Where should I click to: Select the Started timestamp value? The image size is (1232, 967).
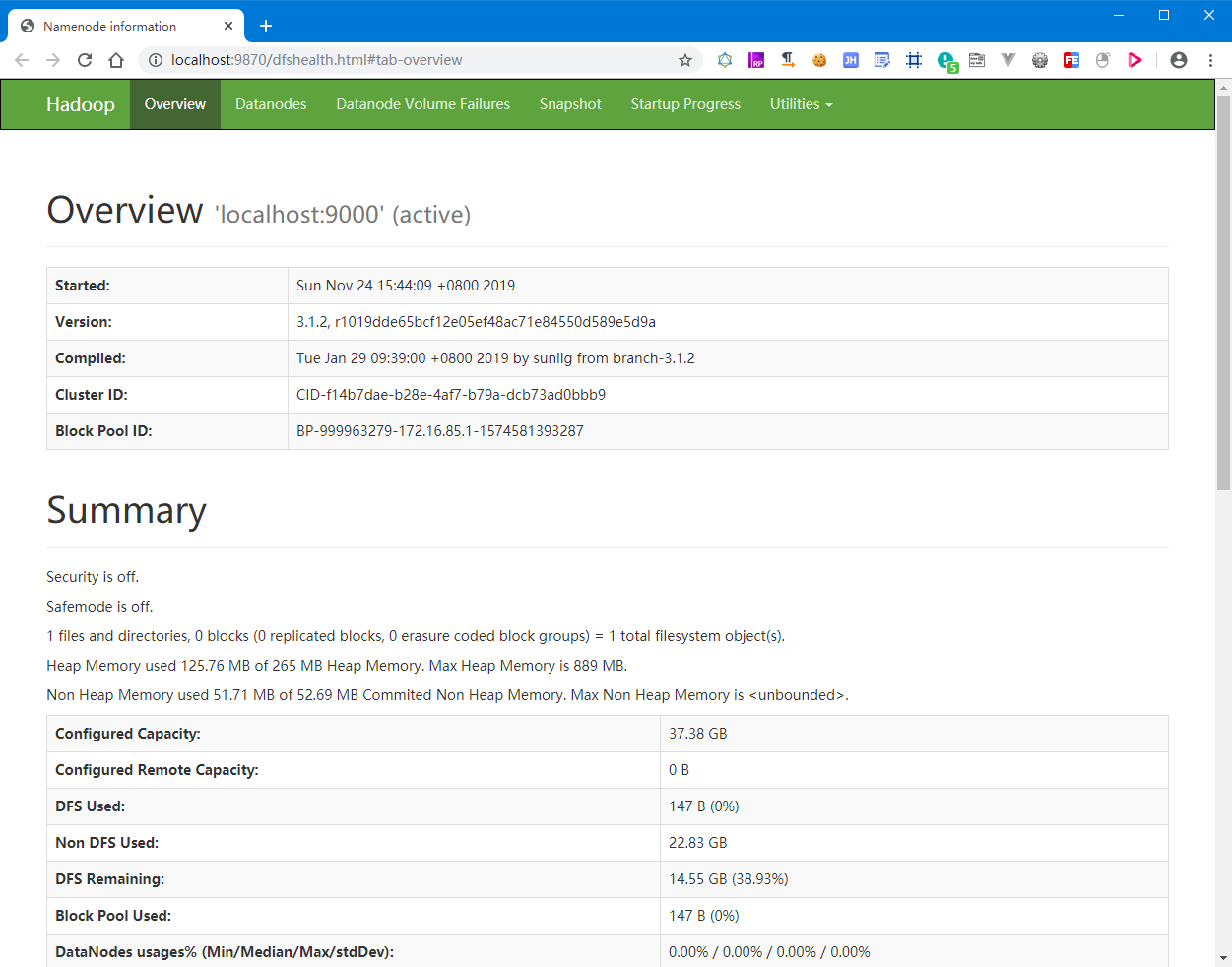pyautogui.click(x=406, y=286)
